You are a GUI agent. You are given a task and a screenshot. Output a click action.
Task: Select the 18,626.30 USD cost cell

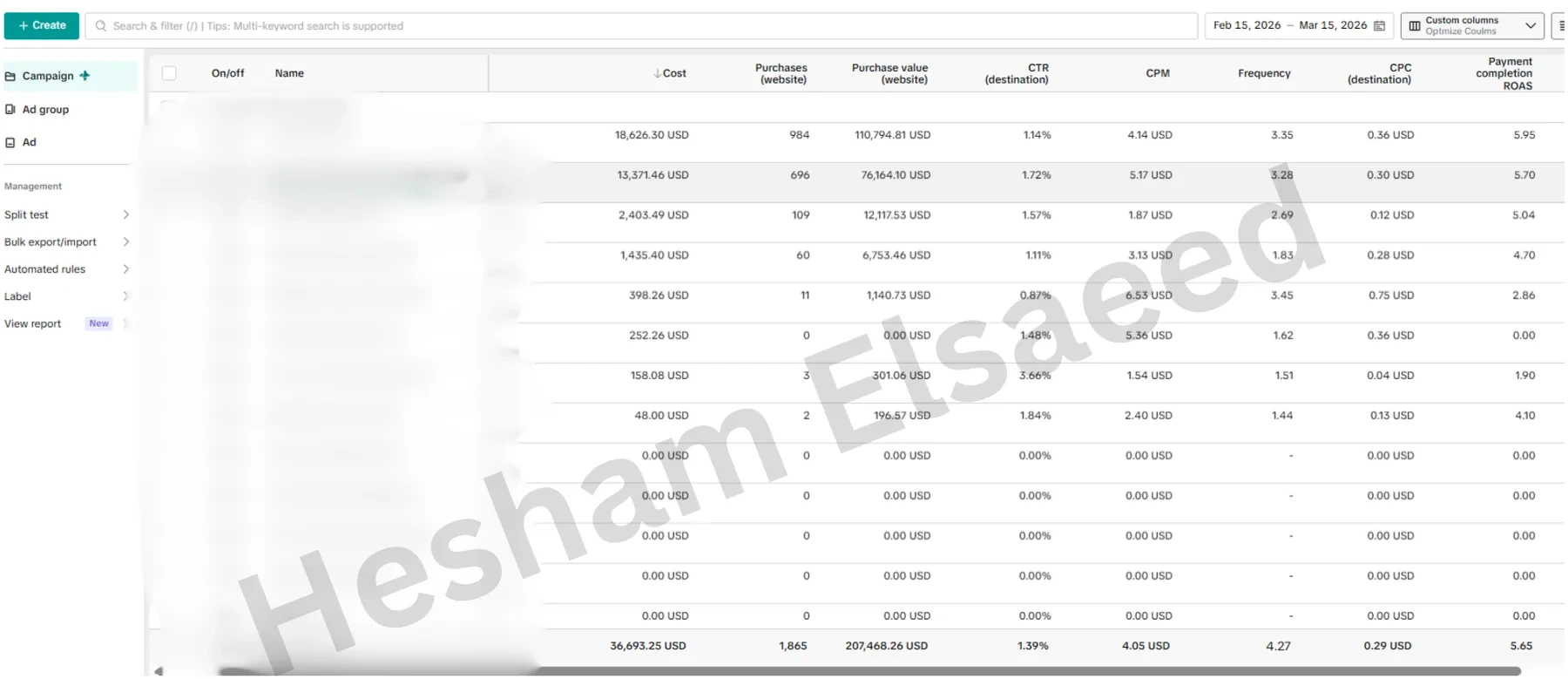pyautogui.click(x=652, y=135)
